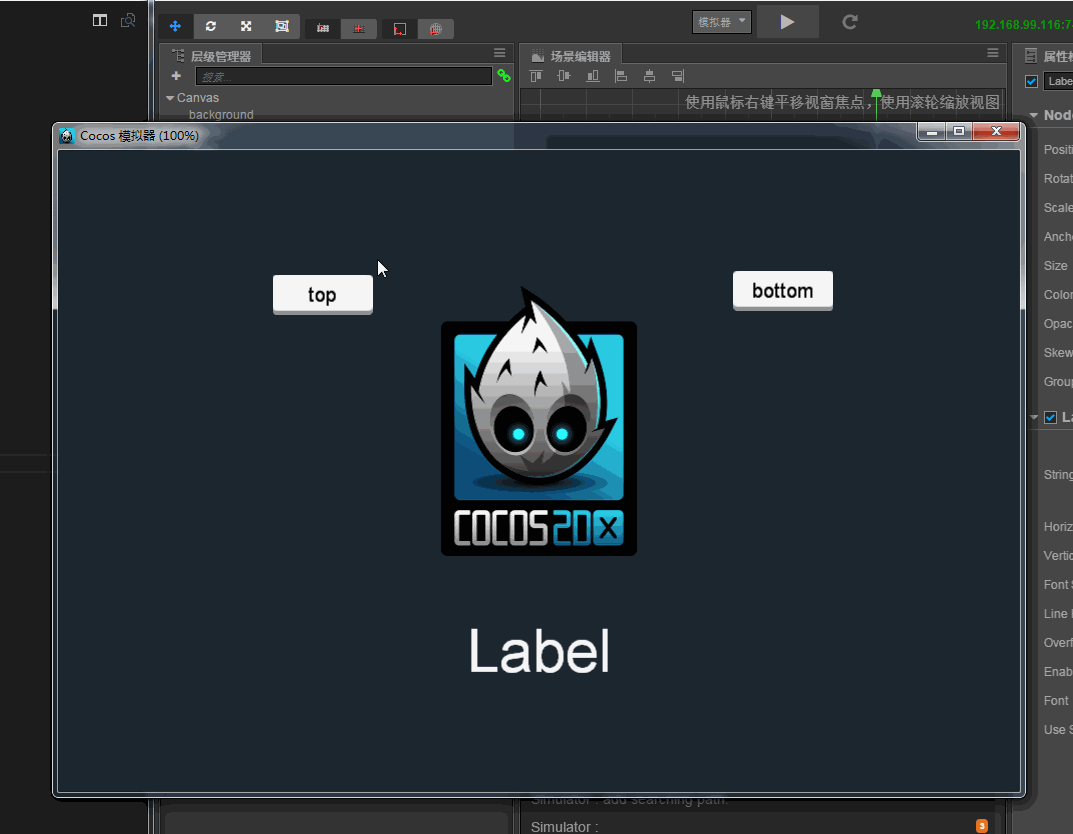The width and height of the screenshot is (1073, 834).
Task: Align nodes to vertical center
Action: pyautogui.click(x=564, y=76)
